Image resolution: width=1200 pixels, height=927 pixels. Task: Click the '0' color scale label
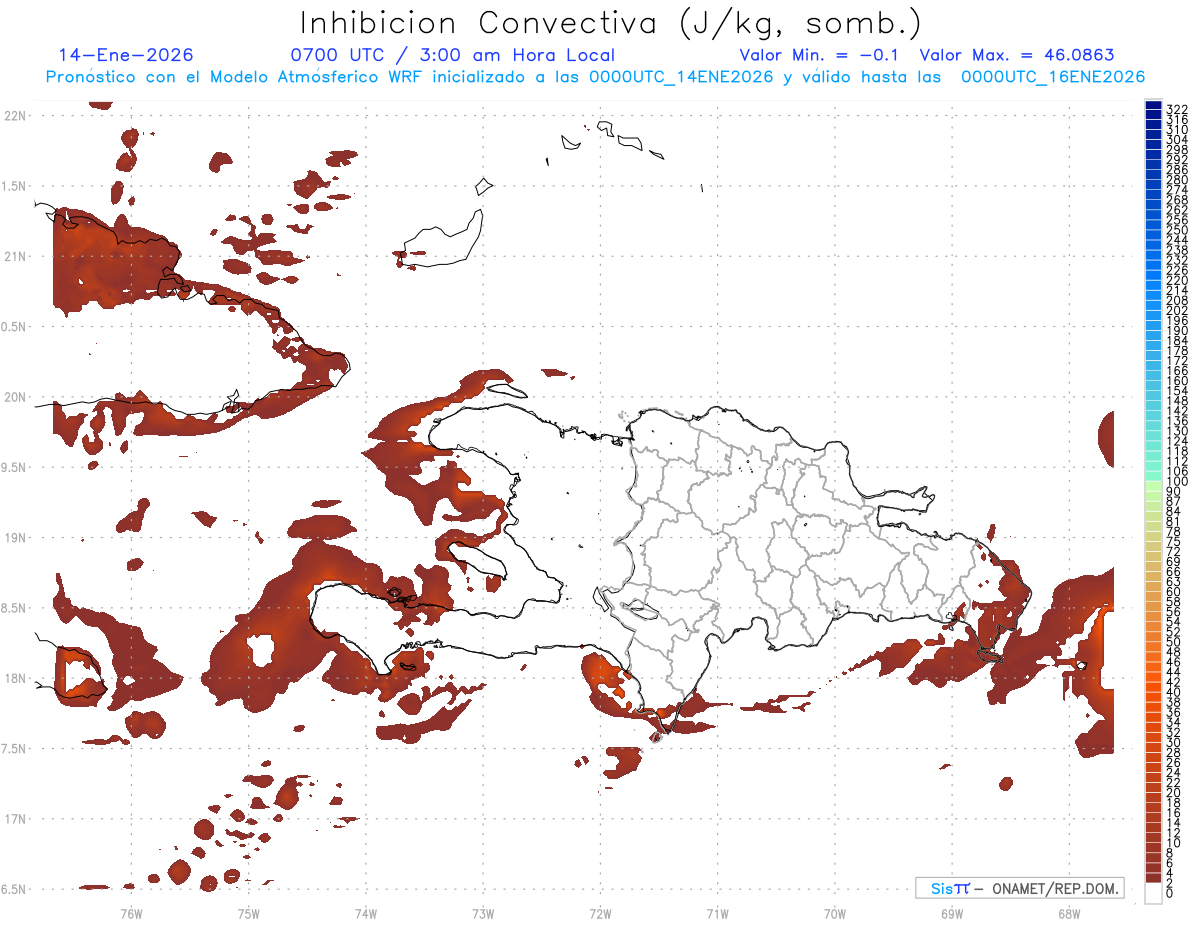1170,892
